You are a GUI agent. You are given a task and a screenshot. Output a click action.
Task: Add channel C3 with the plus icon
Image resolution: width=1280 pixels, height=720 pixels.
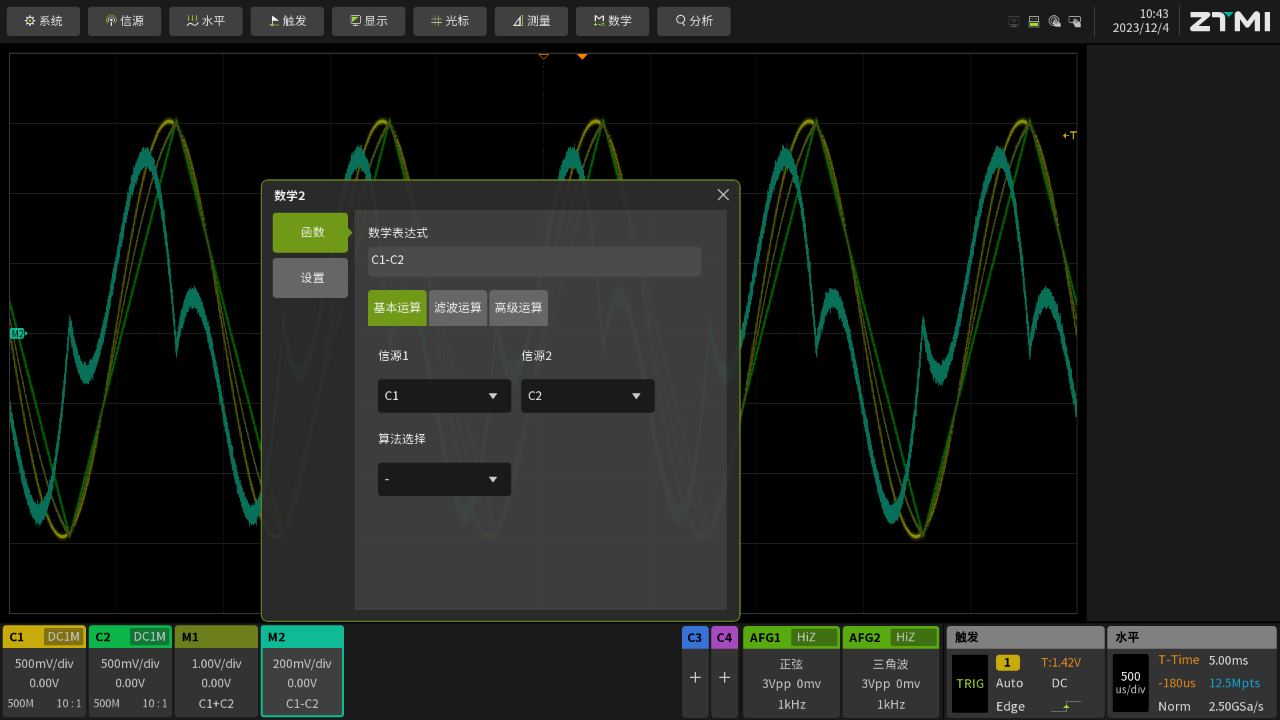(x=695, y=677)
